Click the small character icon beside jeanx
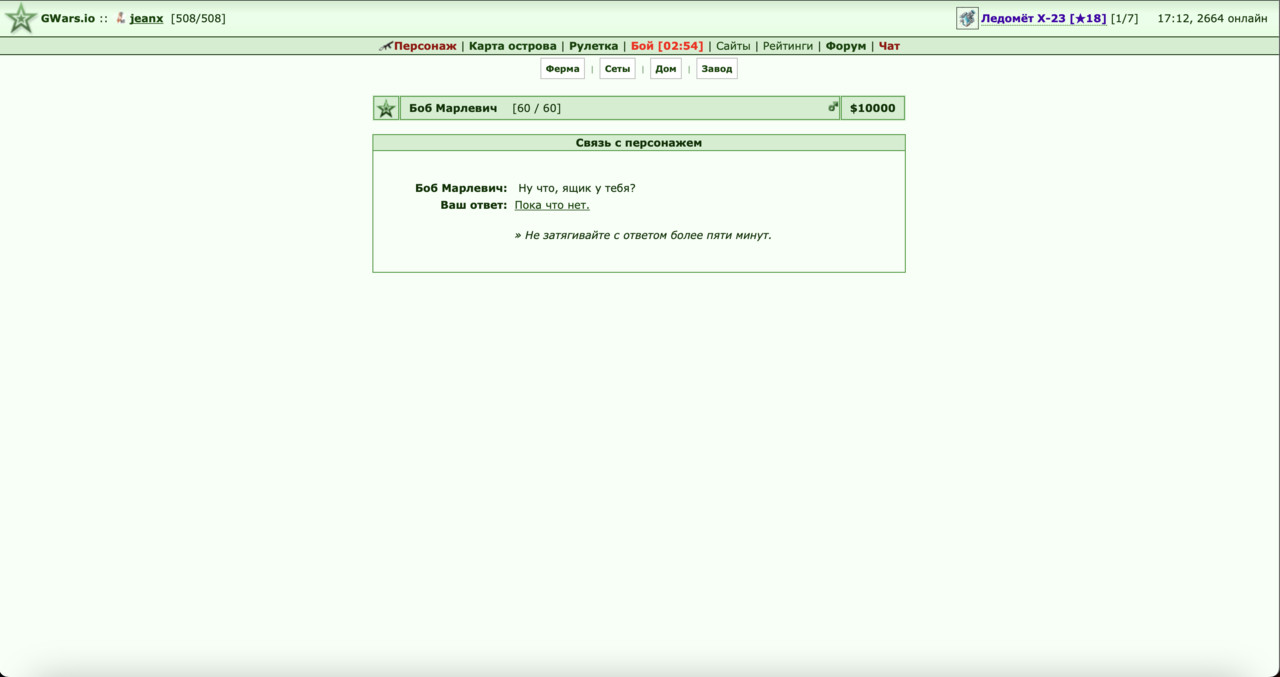Viewport: 1280px width, 677px height. [x=120, y=18]
